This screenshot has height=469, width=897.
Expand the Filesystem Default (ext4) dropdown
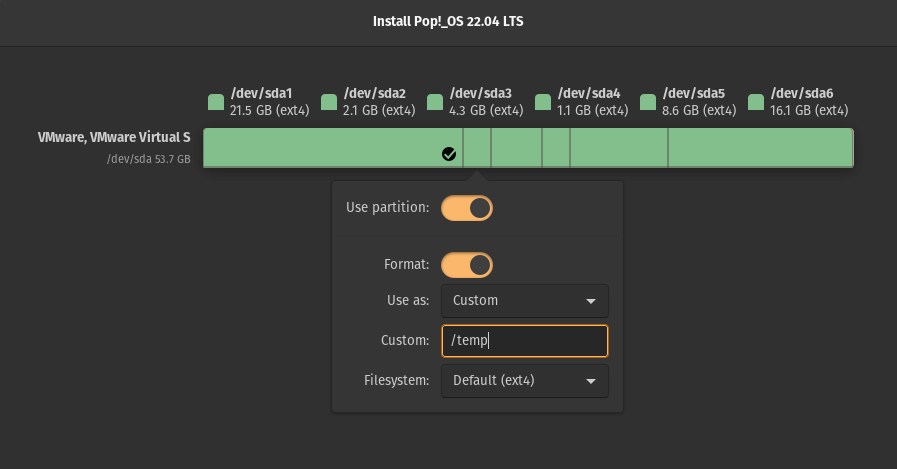pos(525,381)
